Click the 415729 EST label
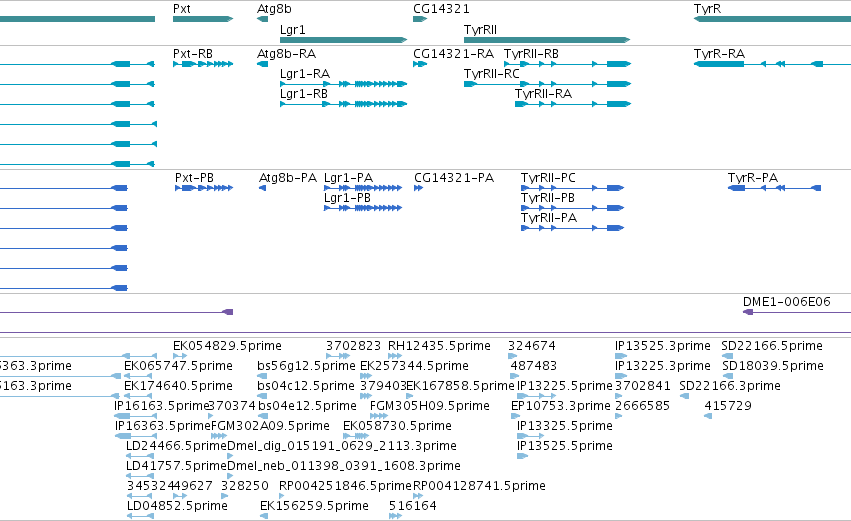 728,406
